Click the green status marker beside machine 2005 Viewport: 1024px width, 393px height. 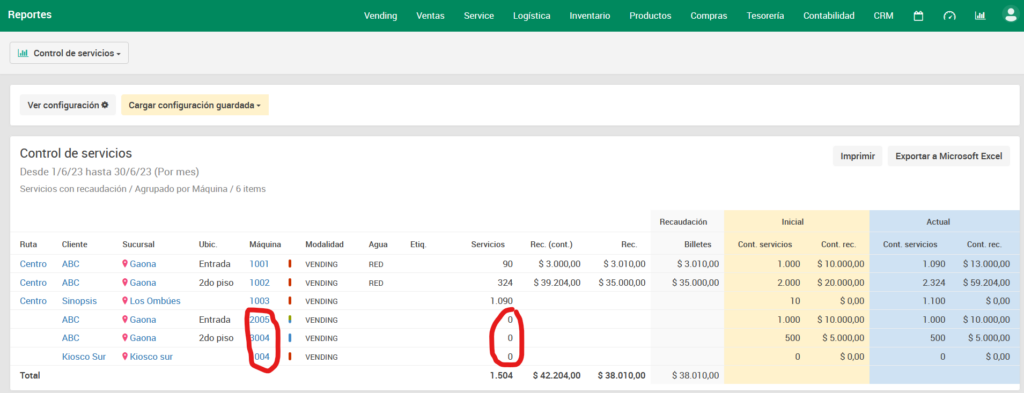click(x=289, y=319)
